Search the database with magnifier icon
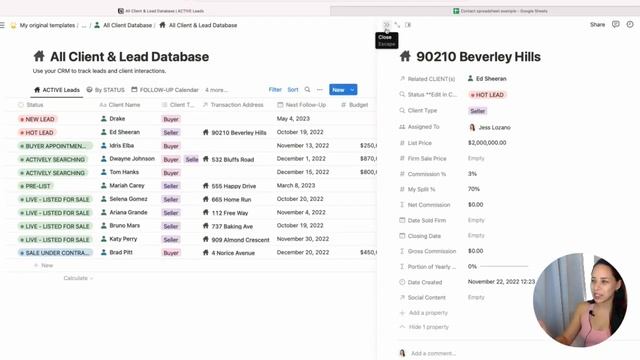Screen dimensions: 640x360 (307, 89)
